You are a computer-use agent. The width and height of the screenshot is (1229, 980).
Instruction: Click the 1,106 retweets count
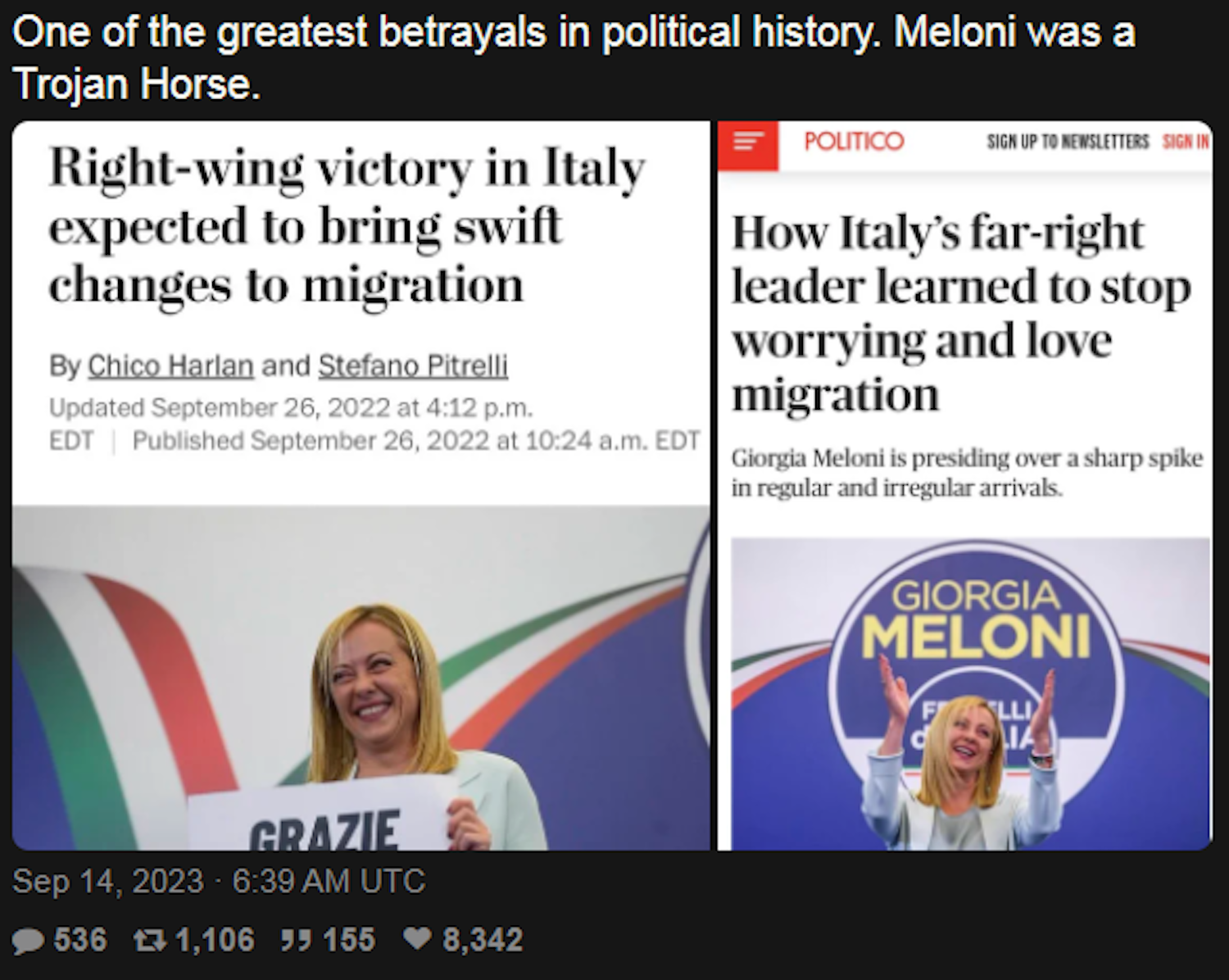coord(215,940)
